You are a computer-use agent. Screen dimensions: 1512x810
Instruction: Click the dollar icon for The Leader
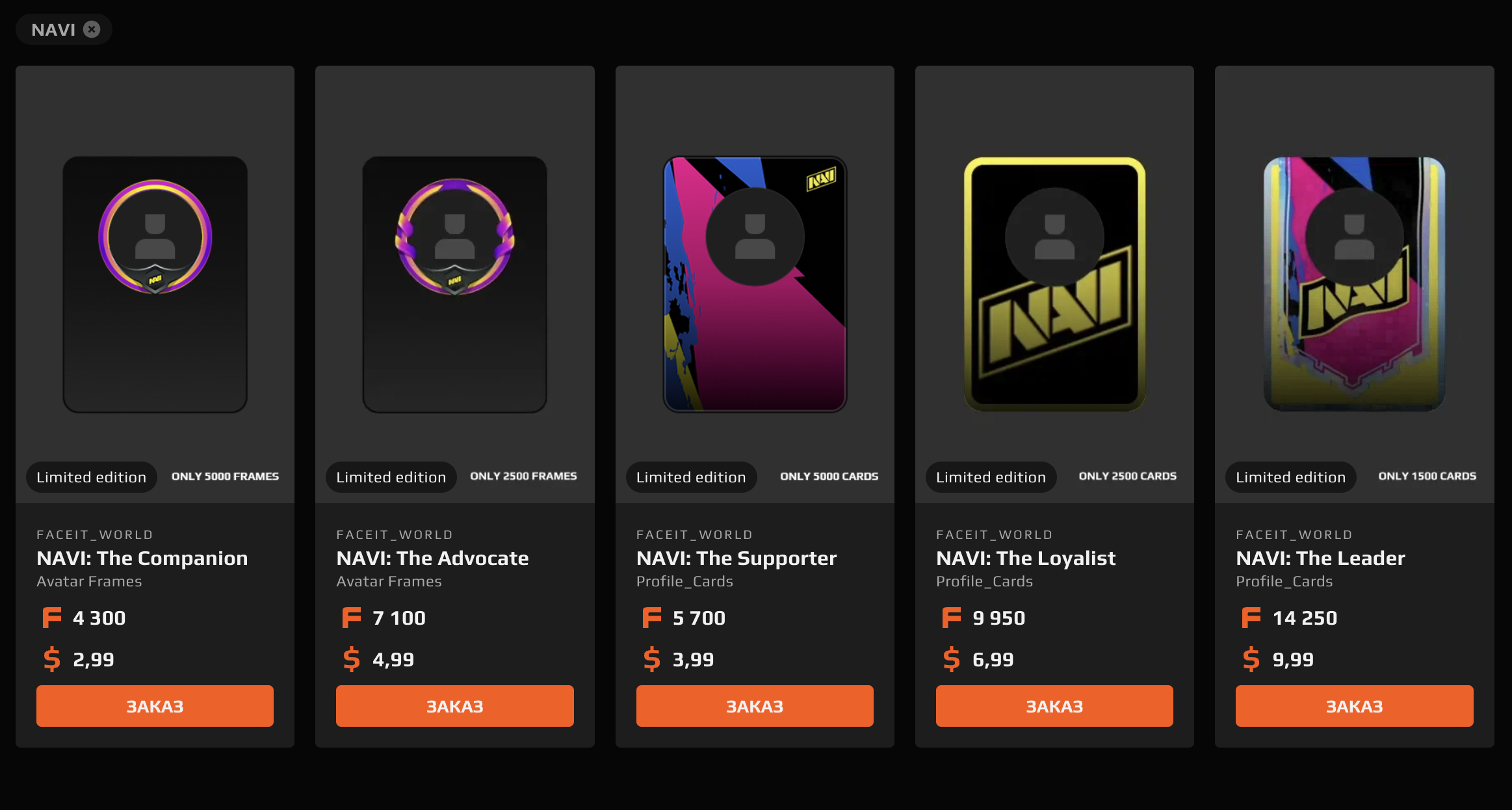pyautogui.click(x=1251, y=659)
